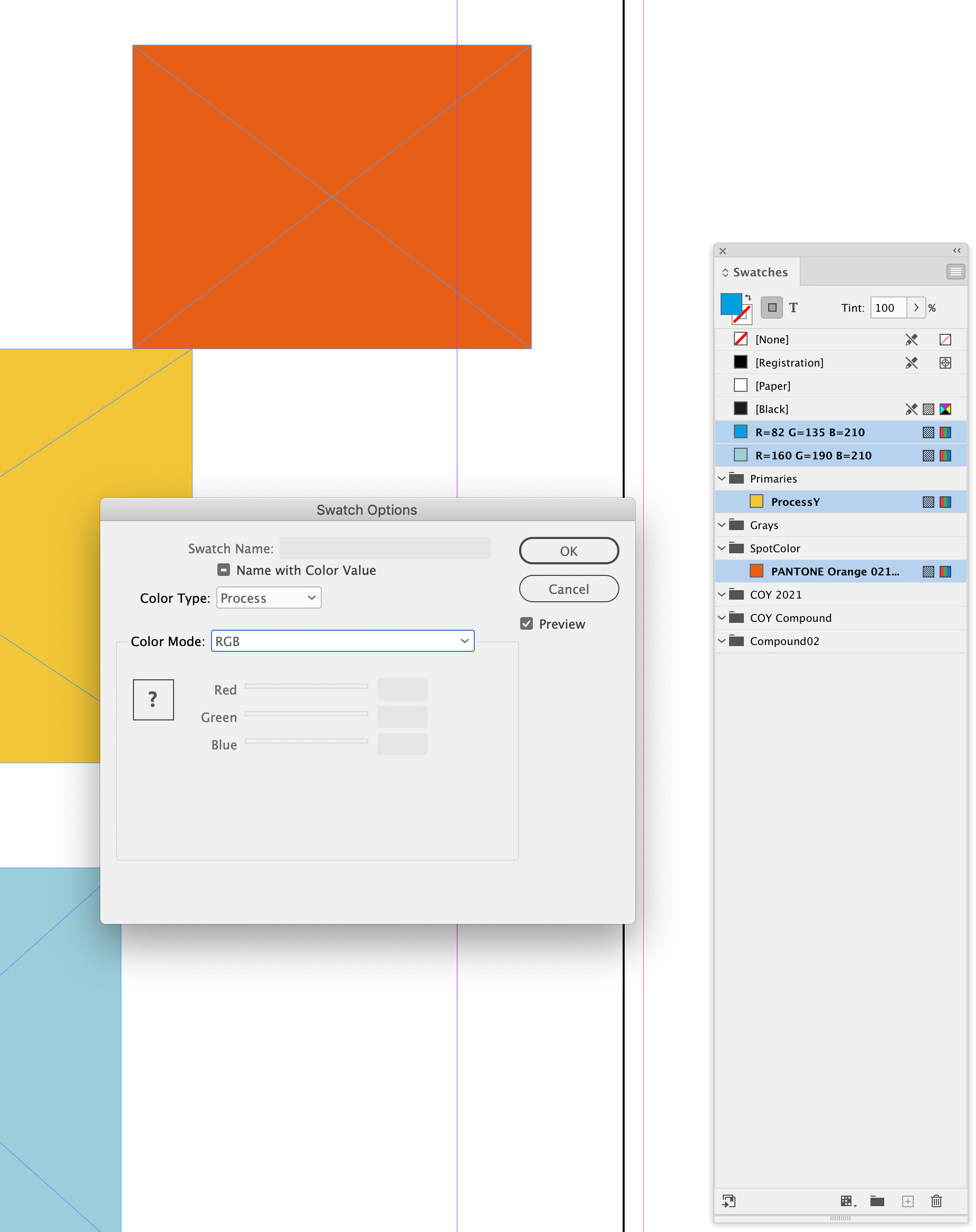Click the Tint value field

[x=888, y=307]
